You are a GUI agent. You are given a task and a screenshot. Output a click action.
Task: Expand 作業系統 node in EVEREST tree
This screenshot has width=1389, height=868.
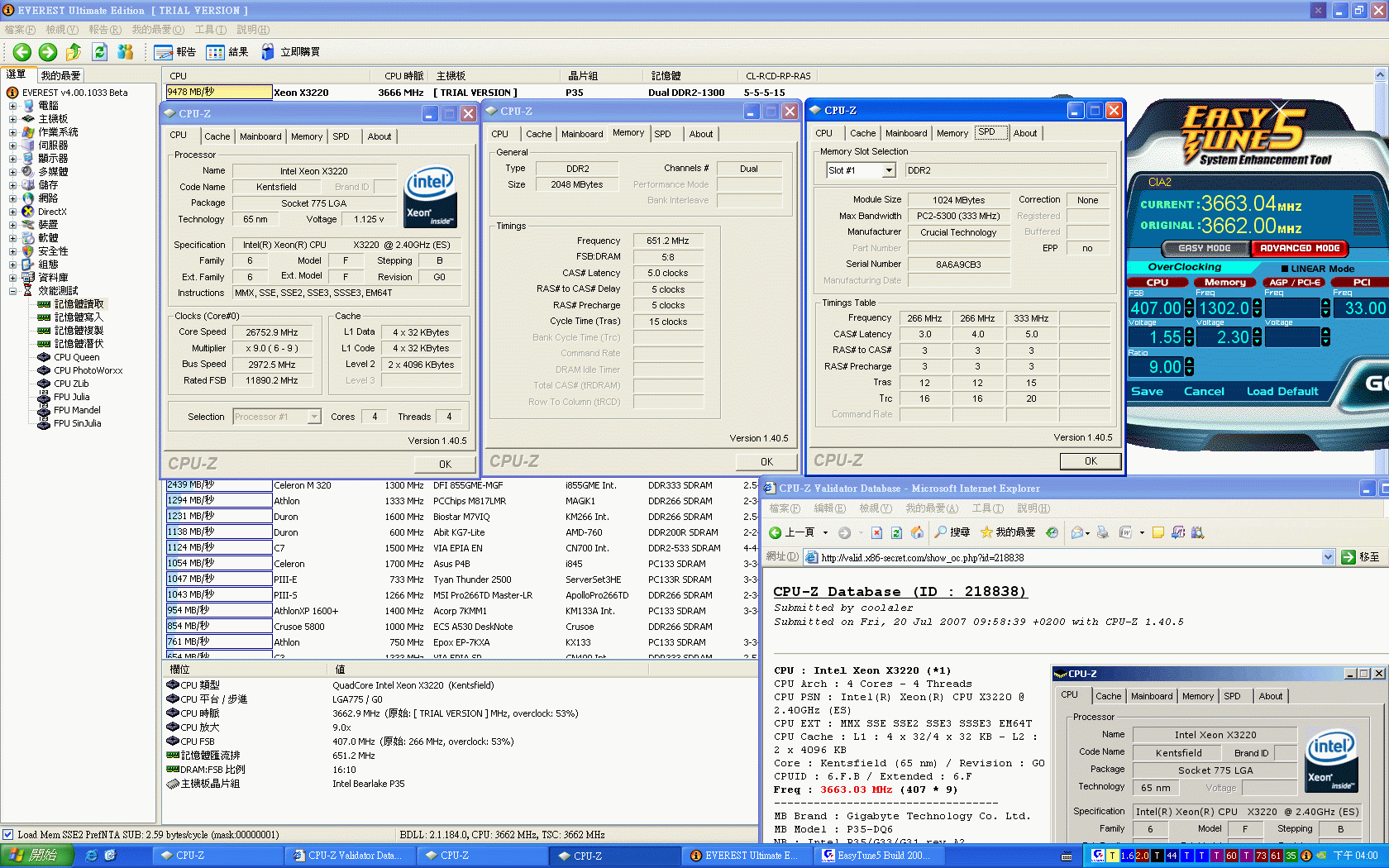[x=12, y=132]
